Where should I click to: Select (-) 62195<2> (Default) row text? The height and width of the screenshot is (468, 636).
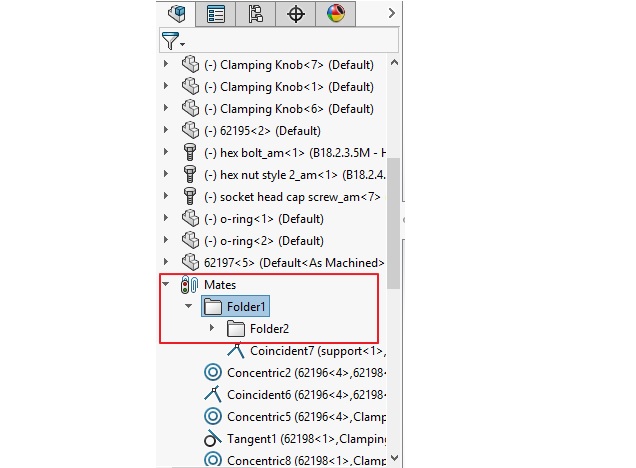(x=262, y=131)
